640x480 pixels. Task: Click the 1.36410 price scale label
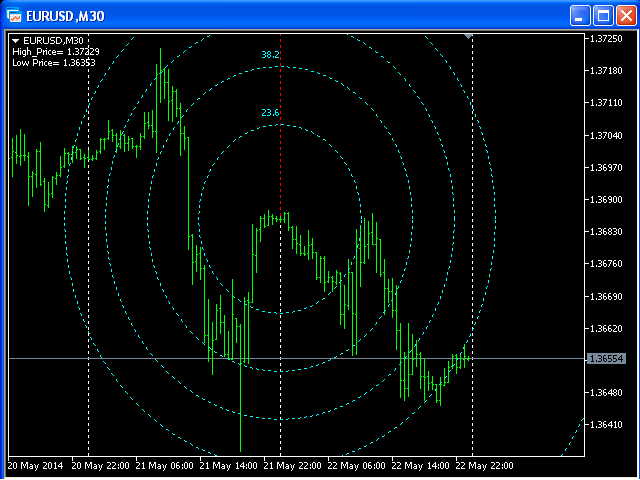[607, 425]
